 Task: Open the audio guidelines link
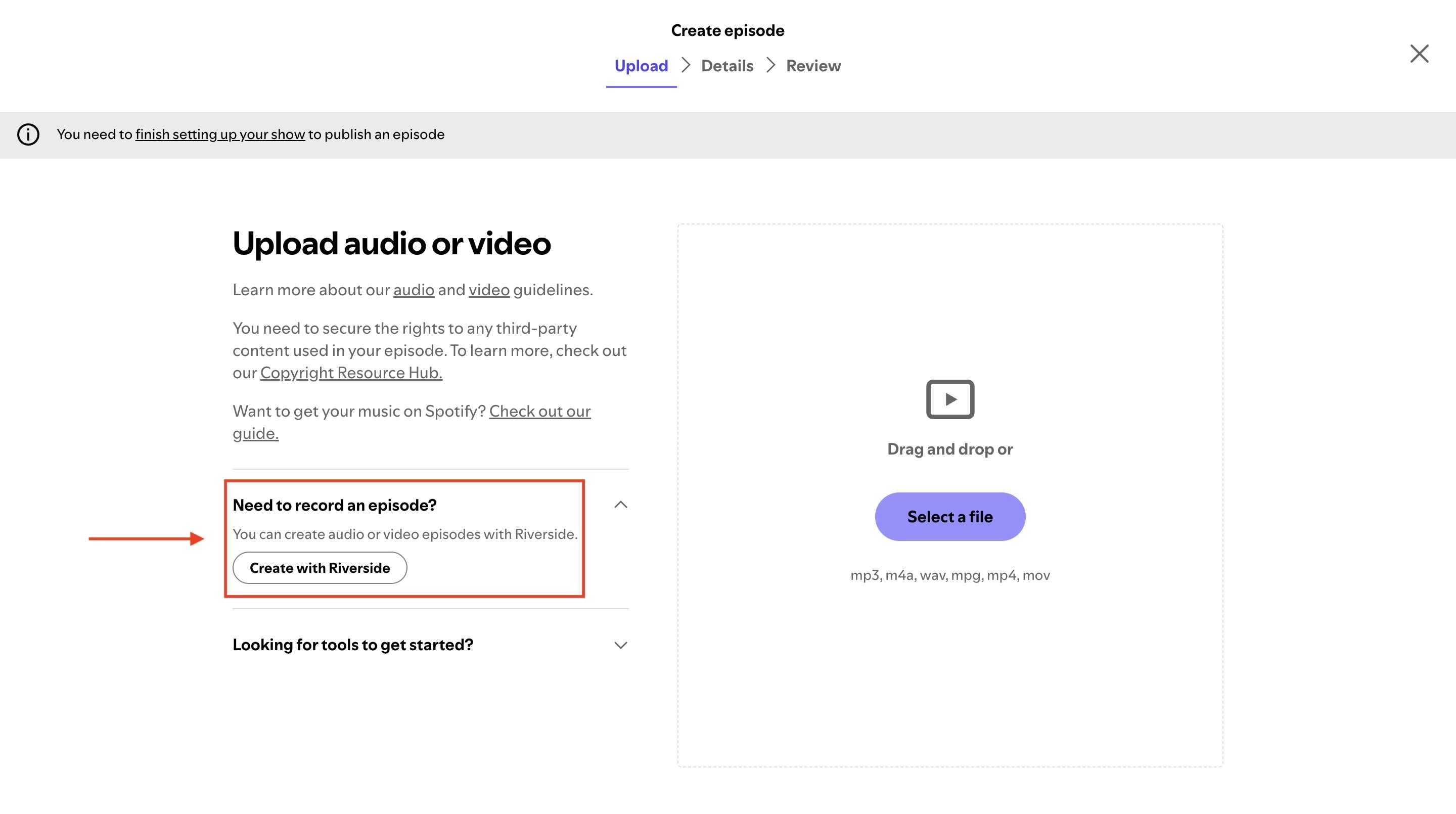tap(414, 290)
